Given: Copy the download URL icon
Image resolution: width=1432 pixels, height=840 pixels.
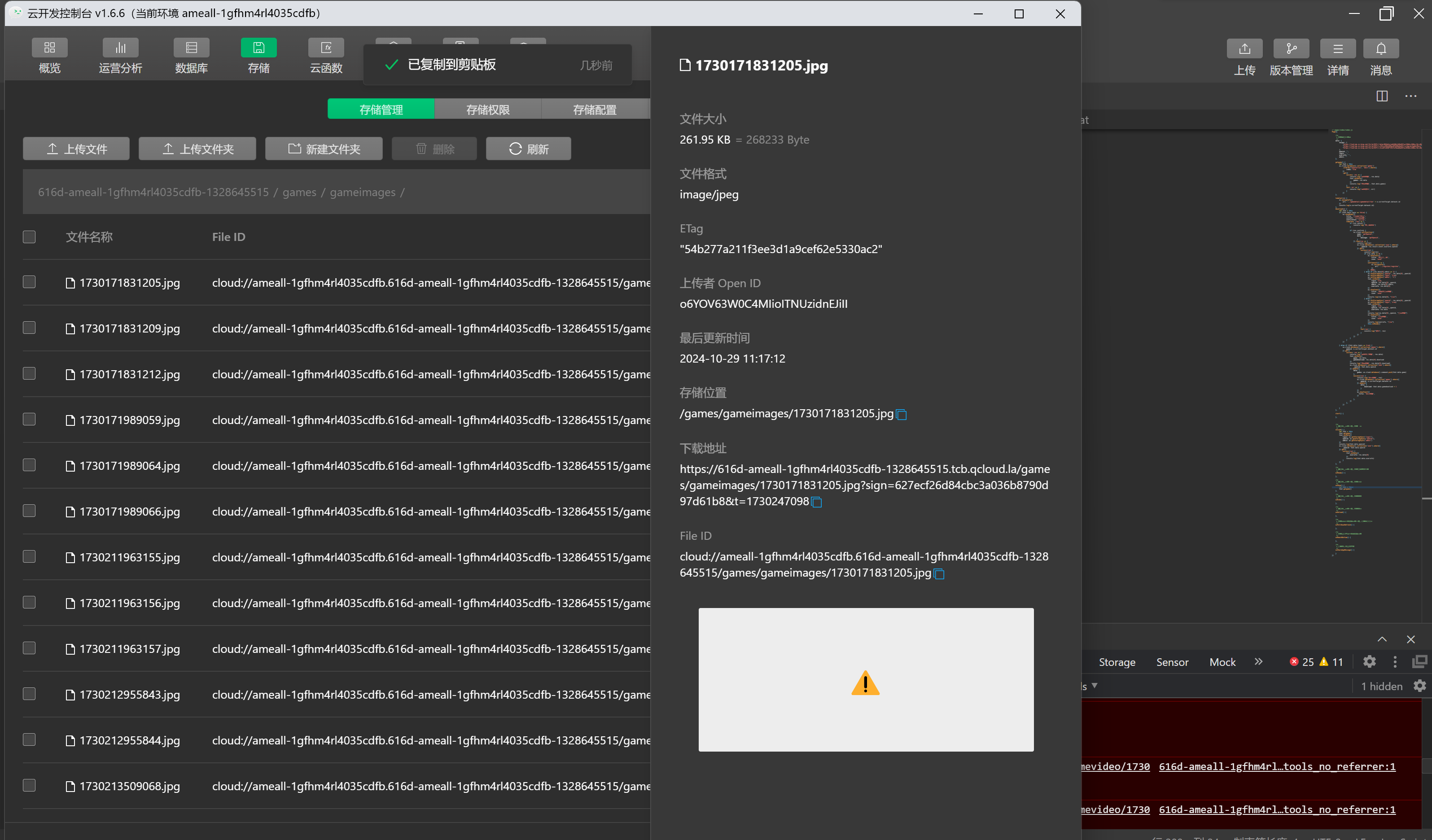Looking at the screenshot, I should pyautogui.click(x=817, y=503).
